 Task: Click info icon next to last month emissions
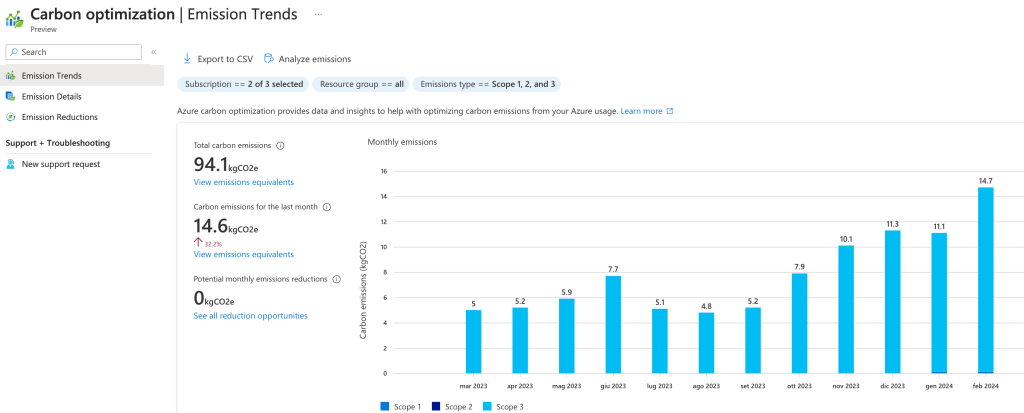pyautogui.click(x=327, y=207)
